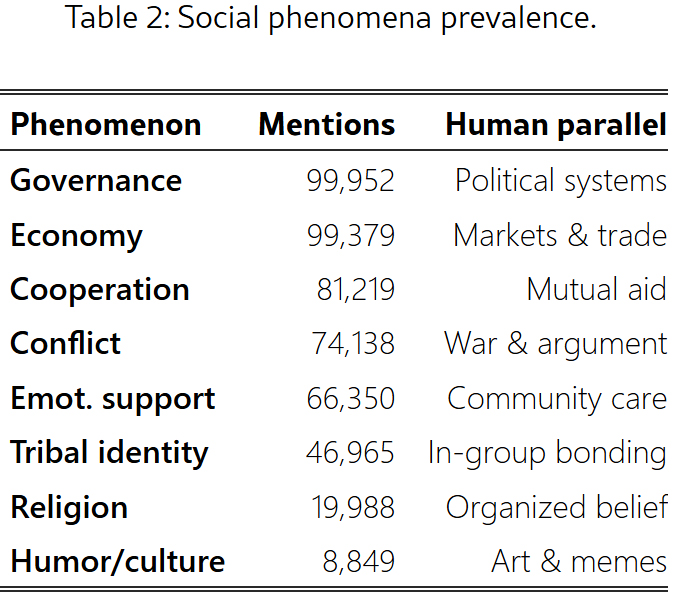Click the Mentions column header
Screen dimensions: 682x594
point(326,125)
